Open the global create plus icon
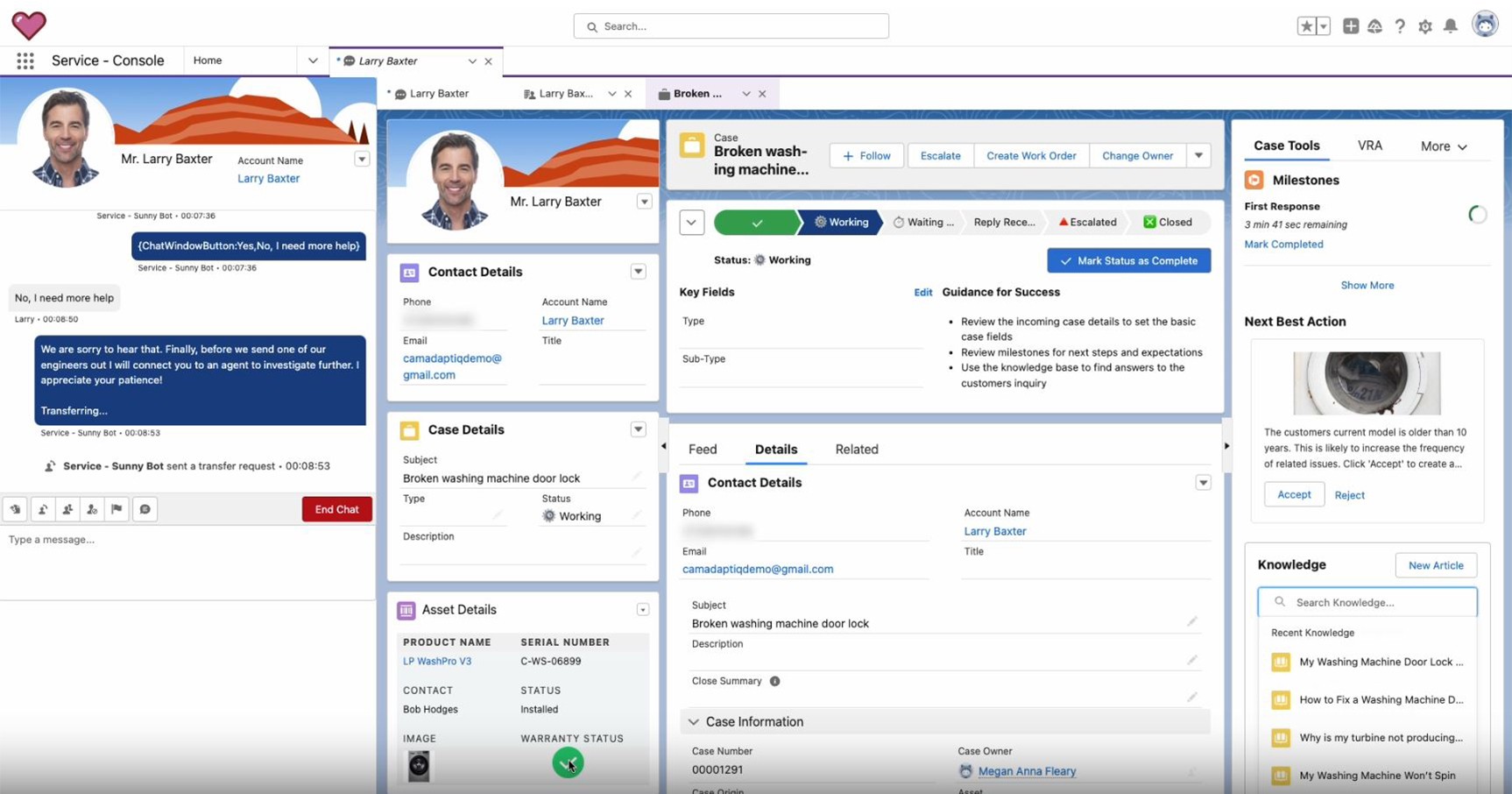1512x794 pixels. 1350,26
